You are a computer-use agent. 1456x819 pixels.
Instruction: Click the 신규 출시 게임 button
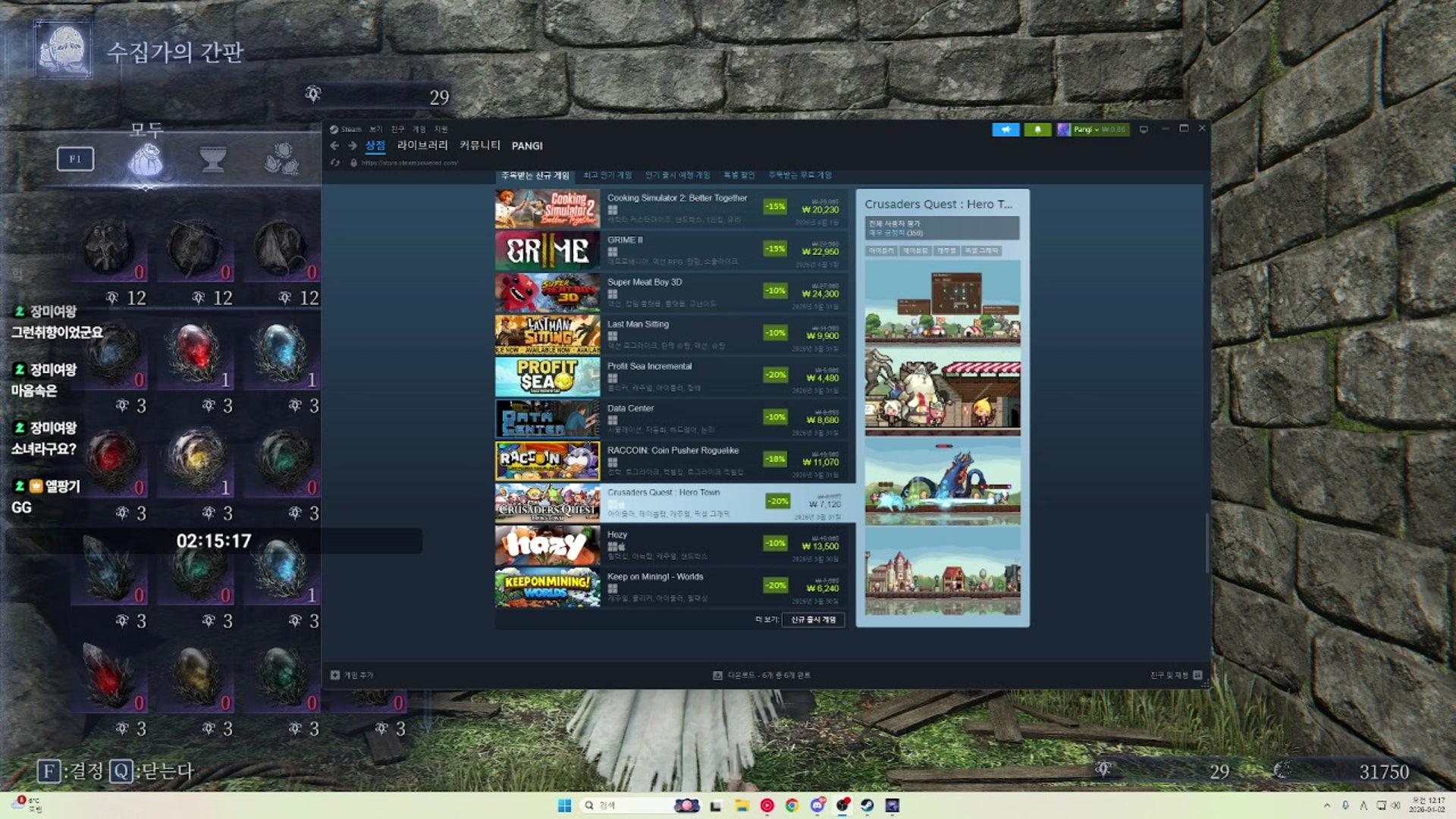point(813,620)
